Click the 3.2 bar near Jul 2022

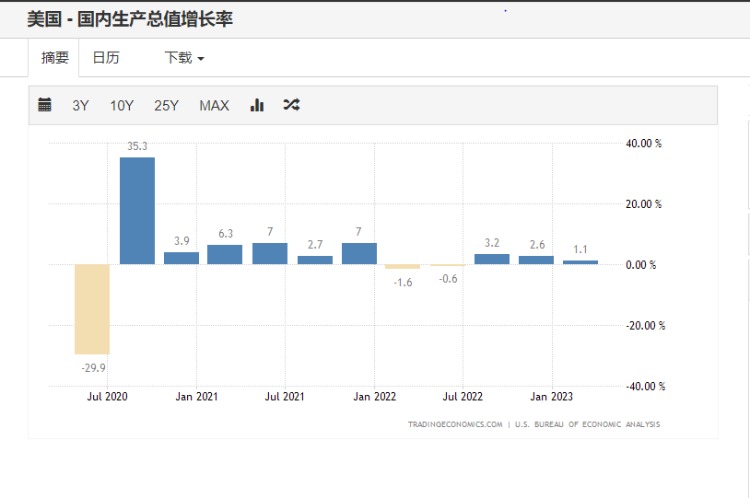point(492,259)
